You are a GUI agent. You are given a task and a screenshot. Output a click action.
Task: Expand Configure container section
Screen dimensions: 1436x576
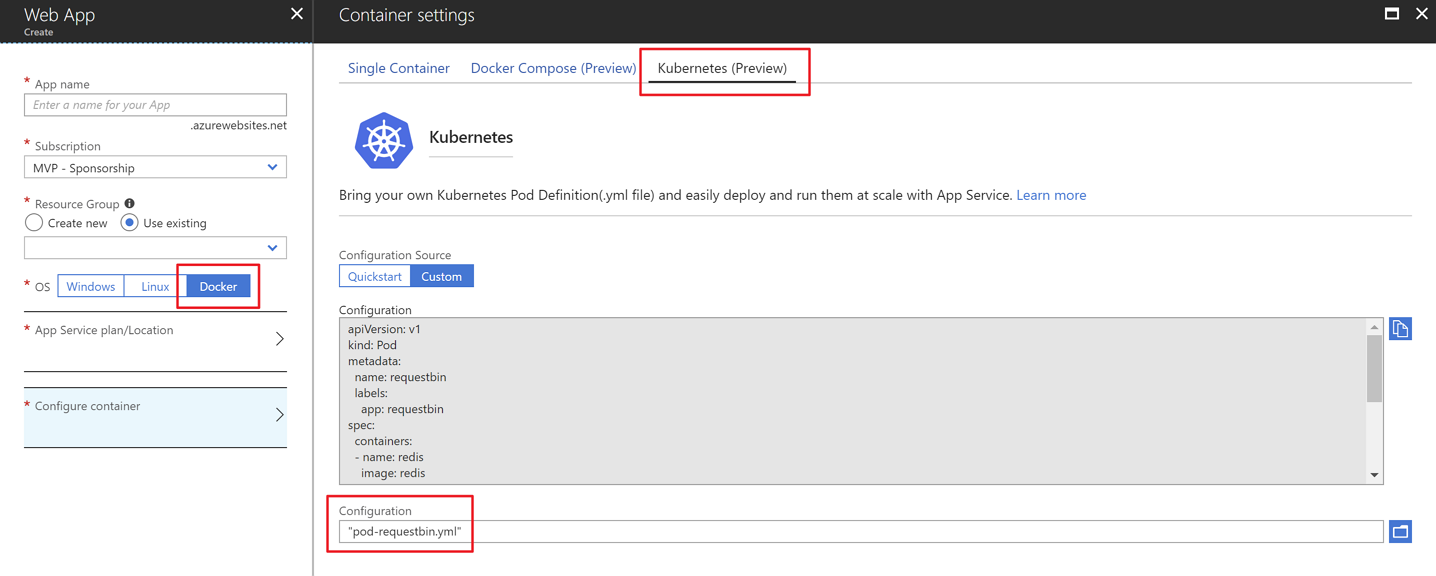click(x=155, y=417)
